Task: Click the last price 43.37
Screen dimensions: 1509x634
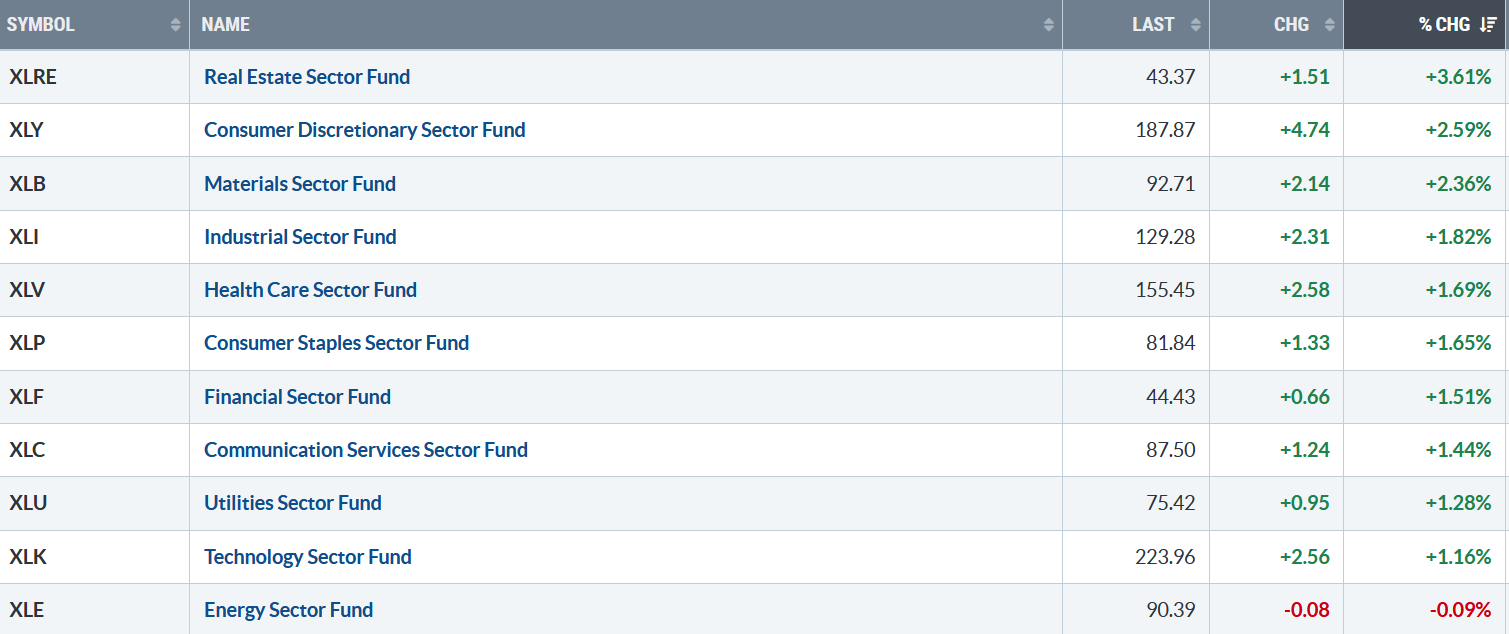Action: pos(1170,77)
